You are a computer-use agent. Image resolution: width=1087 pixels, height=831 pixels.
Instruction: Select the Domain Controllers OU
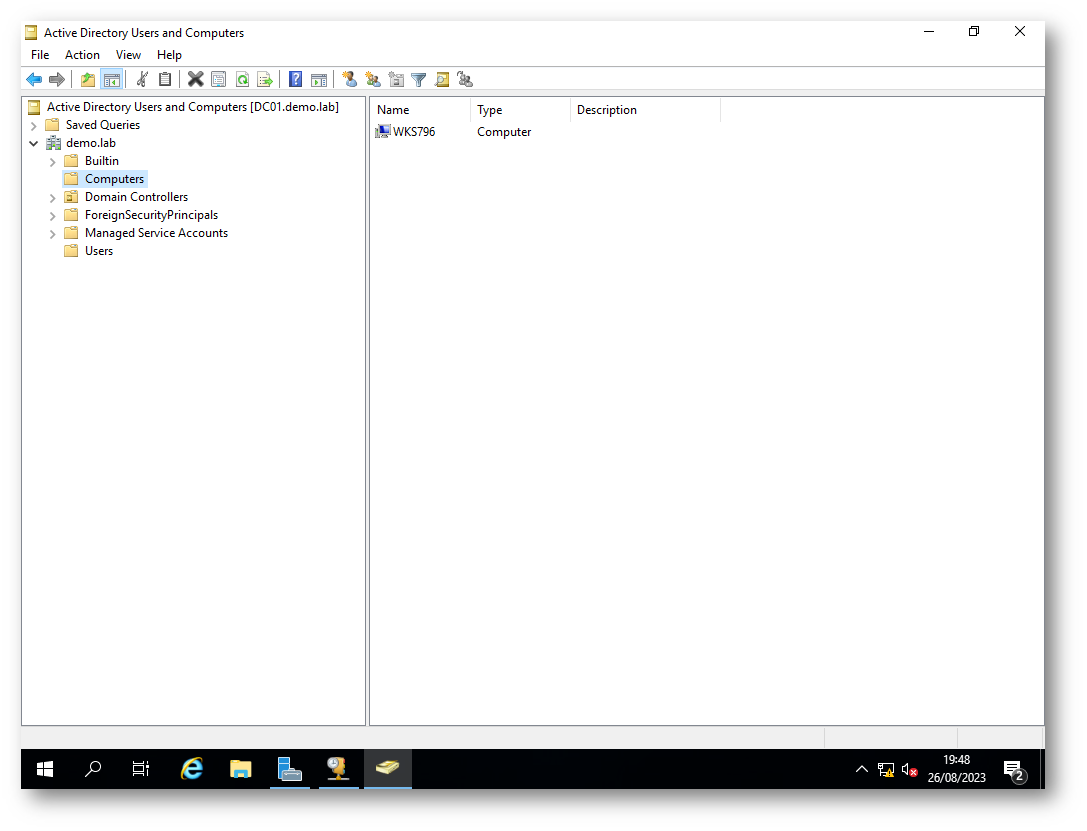point(137,197)
